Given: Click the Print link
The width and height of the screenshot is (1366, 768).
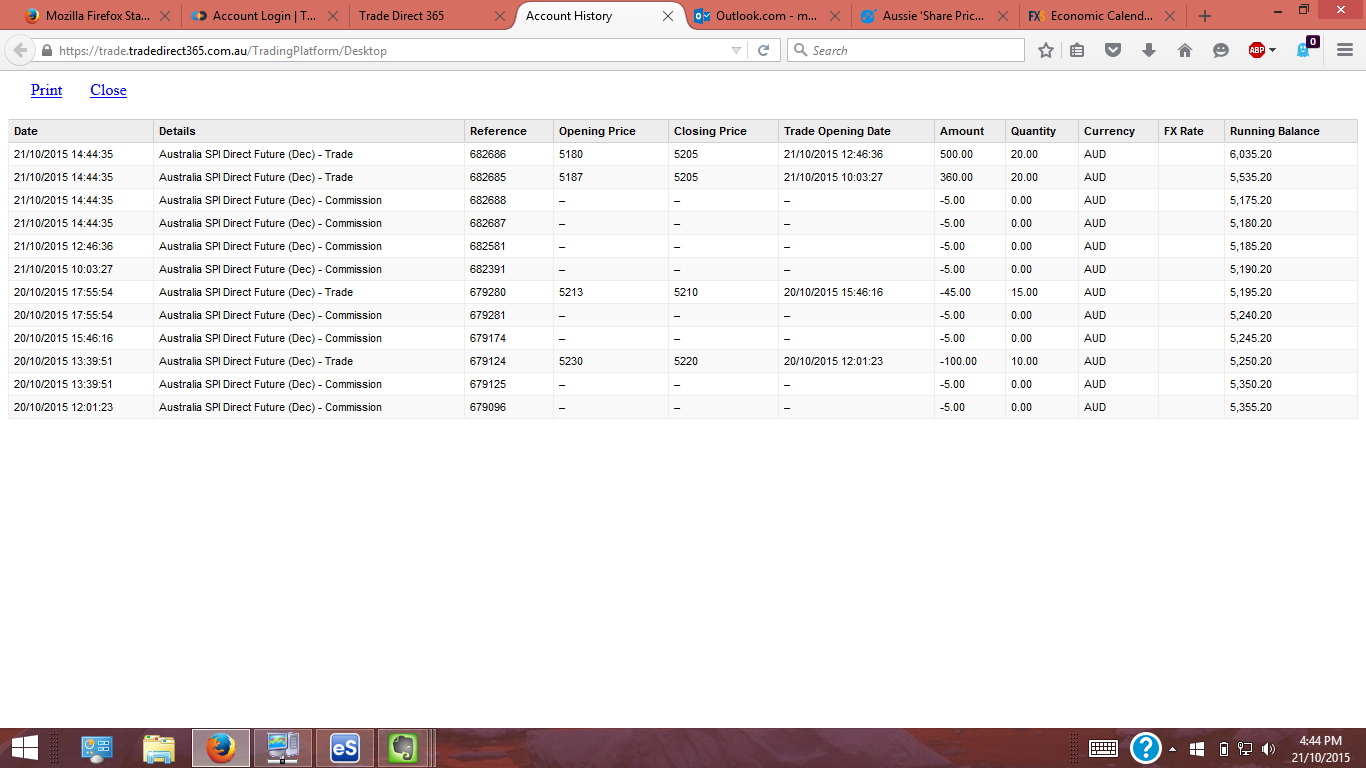Looking at the screenshot, I should (x=46, y=90).
